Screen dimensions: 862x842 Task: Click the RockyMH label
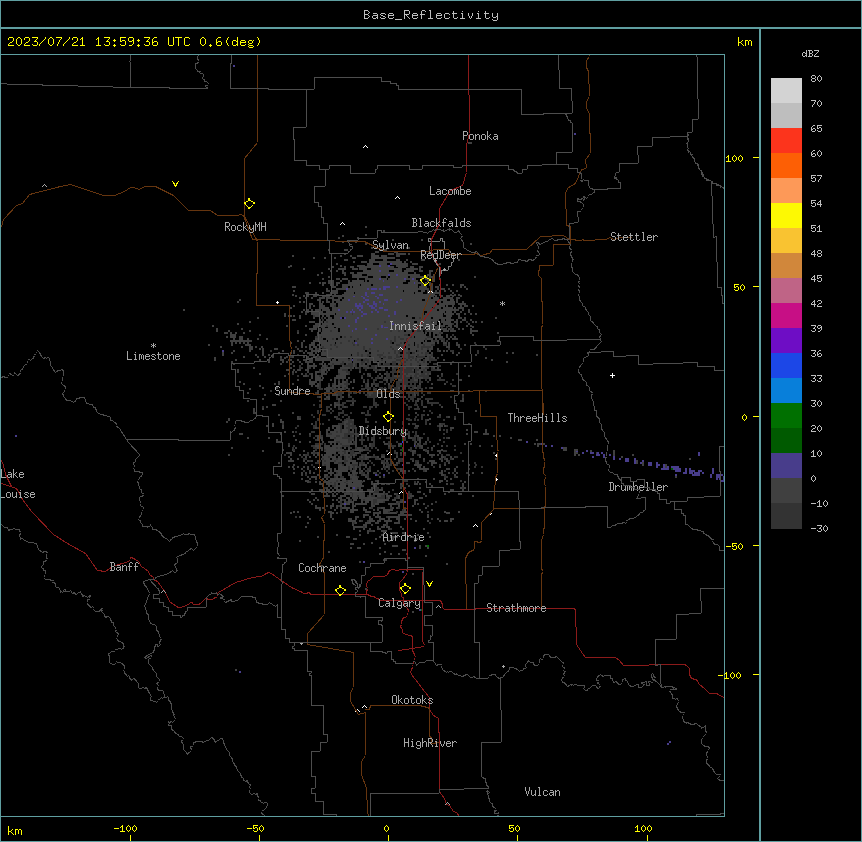pyautogui.click(x=245, y=227)
